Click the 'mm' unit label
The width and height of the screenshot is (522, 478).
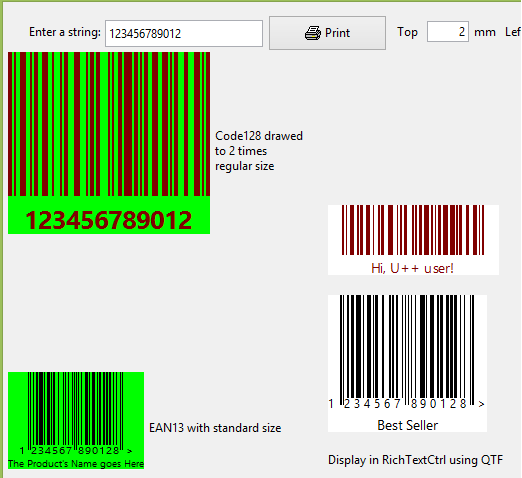[x=485, y=33]
